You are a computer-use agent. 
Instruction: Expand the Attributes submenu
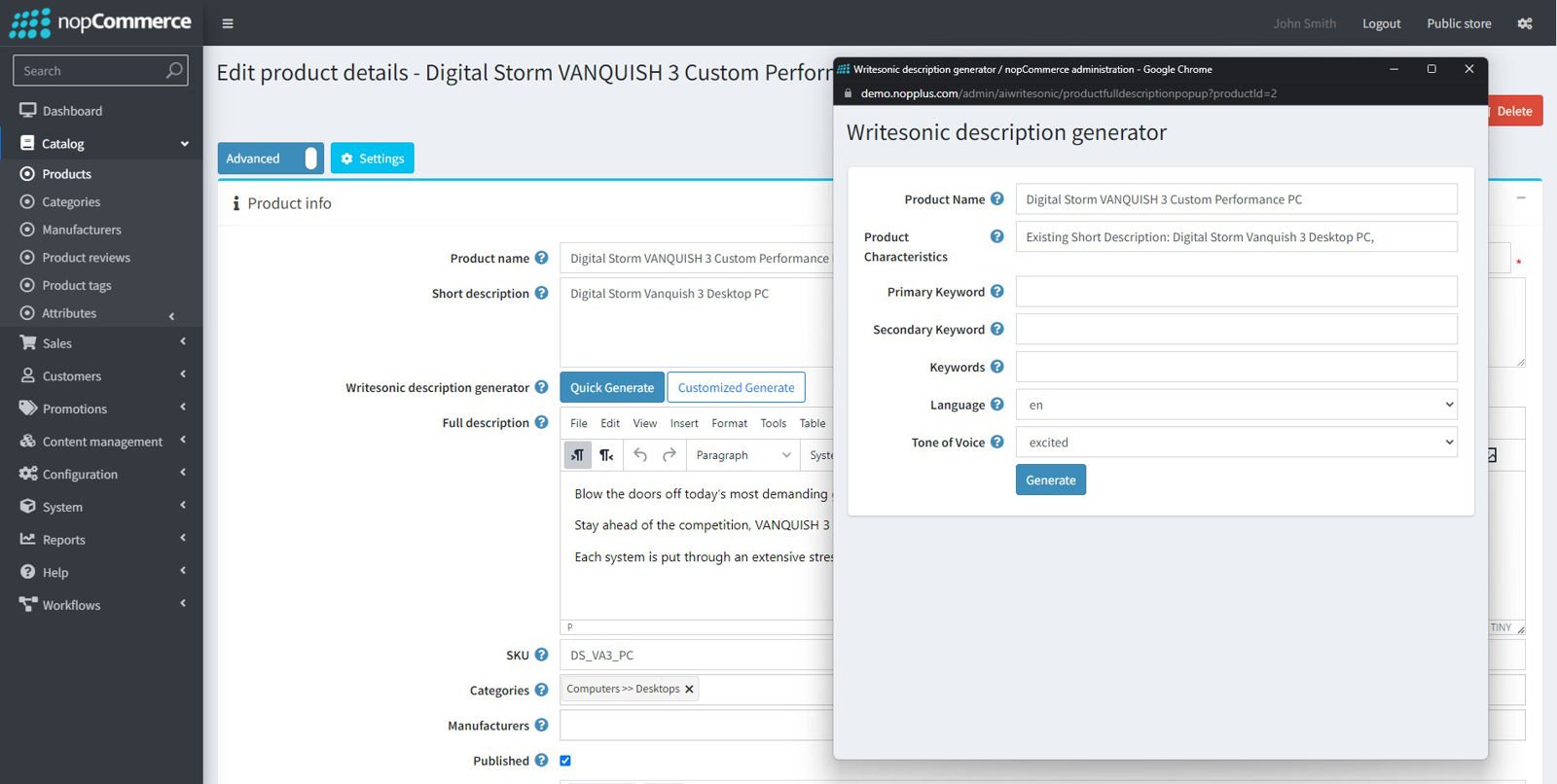(x=101, y=313)
